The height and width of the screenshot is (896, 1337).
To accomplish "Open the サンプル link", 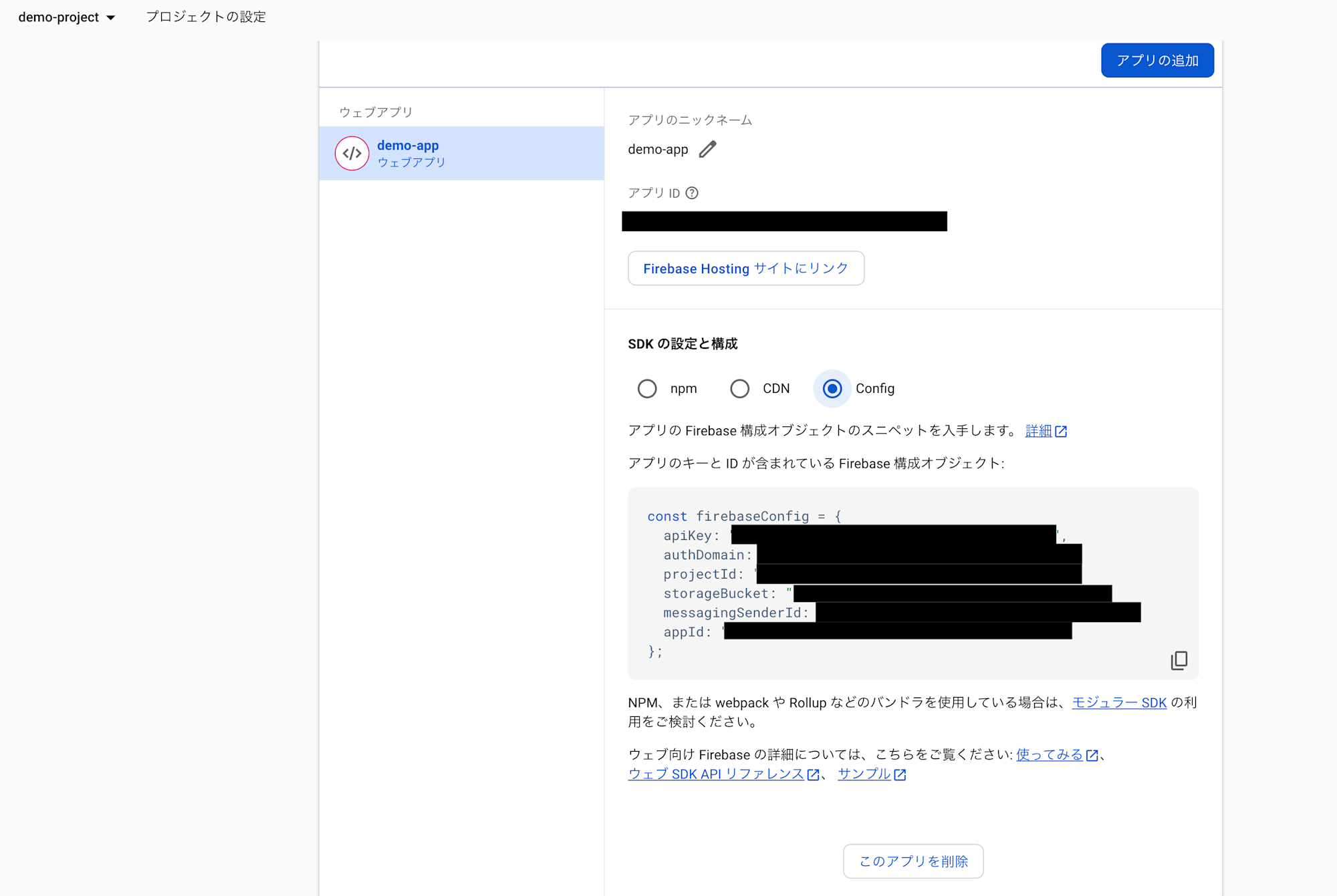I will pyautogui.click(x=864, y=774).
